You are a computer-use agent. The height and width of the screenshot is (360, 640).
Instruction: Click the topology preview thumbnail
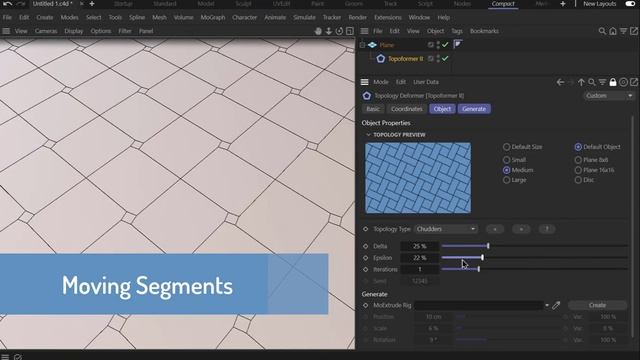[x=418, y=178]
